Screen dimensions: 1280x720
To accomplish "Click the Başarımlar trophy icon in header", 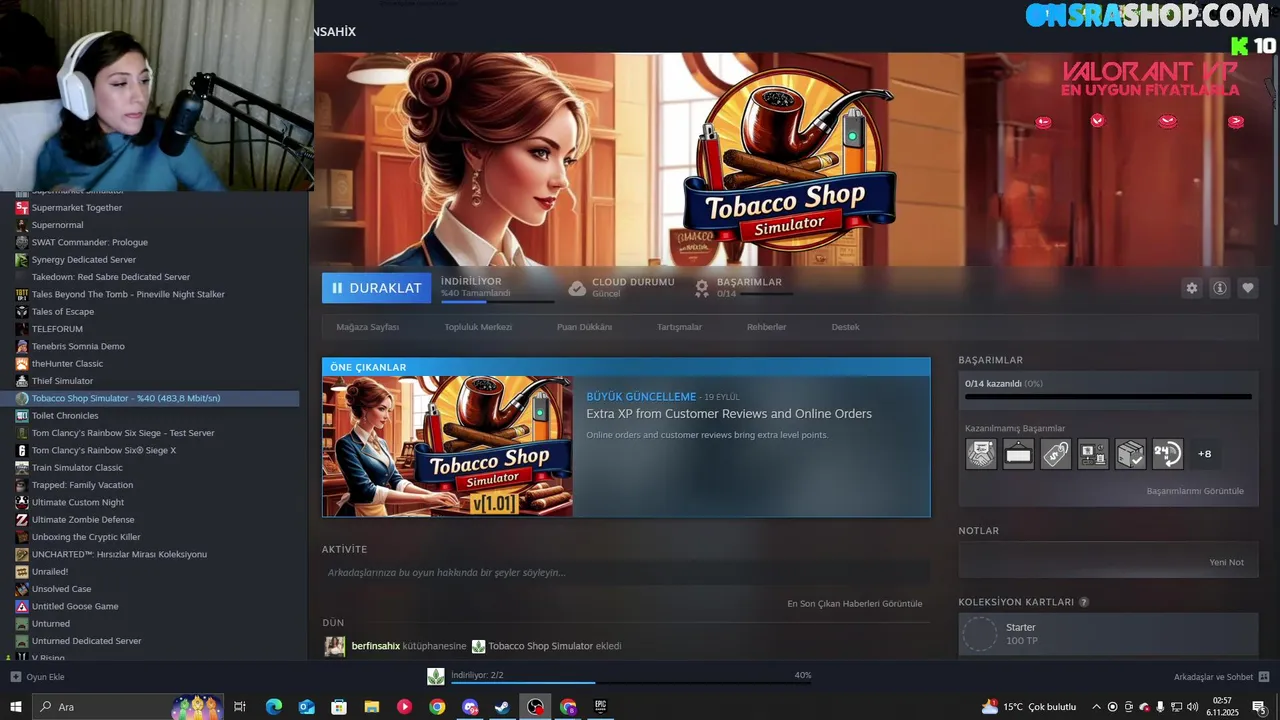I will [702, 288].
